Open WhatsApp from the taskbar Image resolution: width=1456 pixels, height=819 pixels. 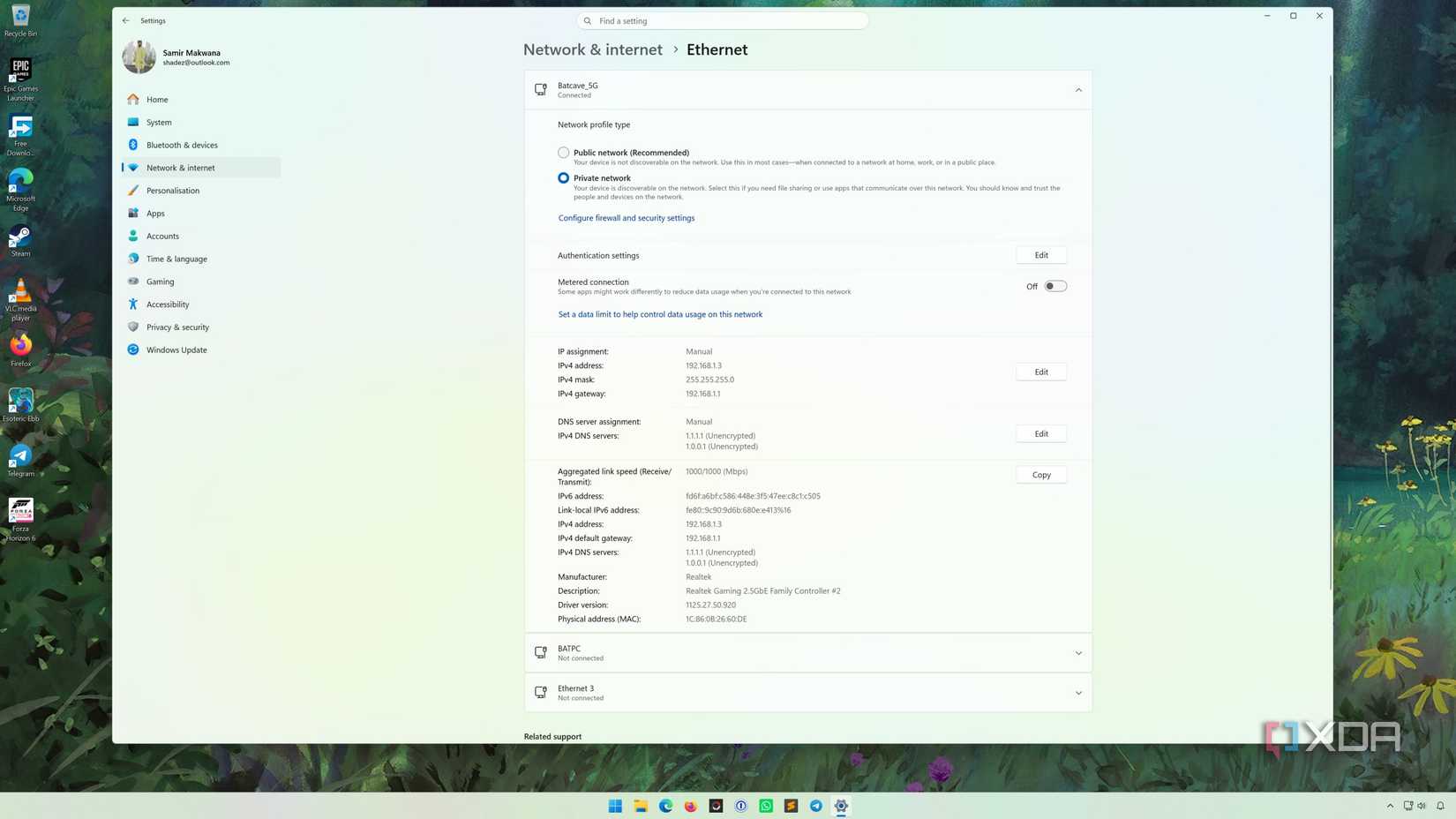[x=766, y=806]
